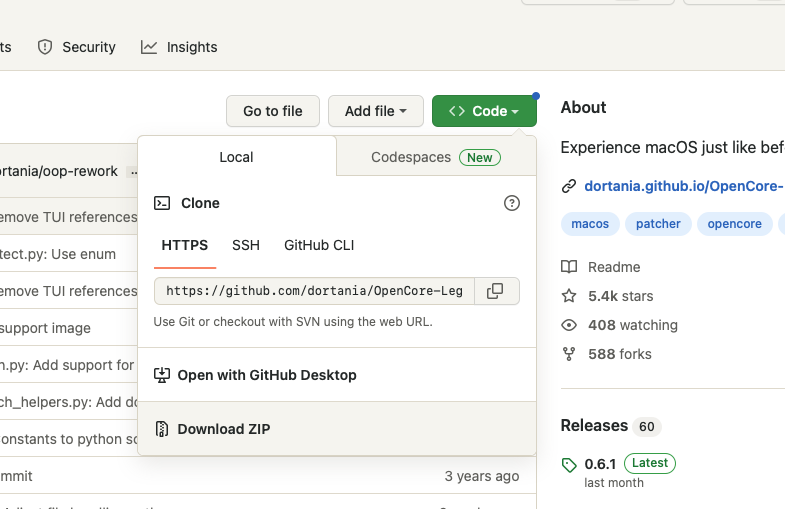Click the eye icon beside 408 watching
785x509 pixels.
pyautogui.click(x=569, y=325)
